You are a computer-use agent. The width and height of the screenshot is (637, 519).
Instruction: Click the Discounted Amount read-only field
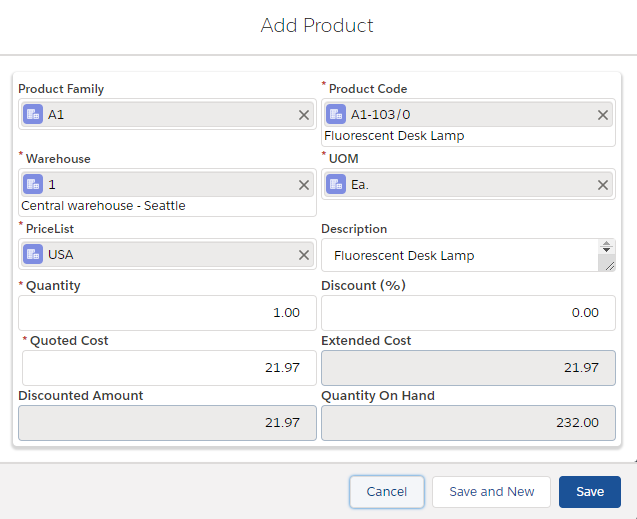[167, 423]
